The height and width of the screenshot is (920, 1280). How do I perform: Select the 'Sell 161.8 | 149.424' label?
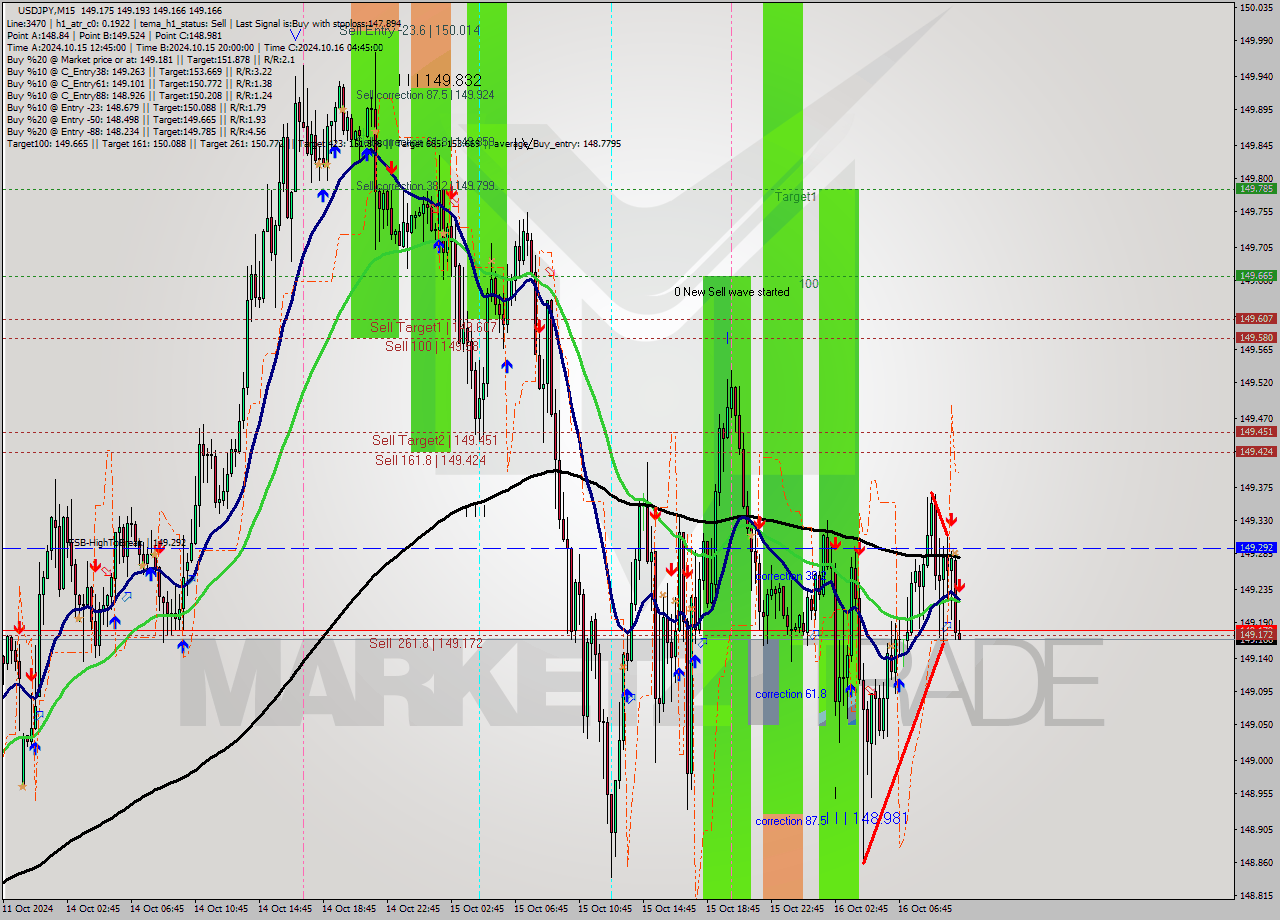pyautogui.click(x=430, y=460)
